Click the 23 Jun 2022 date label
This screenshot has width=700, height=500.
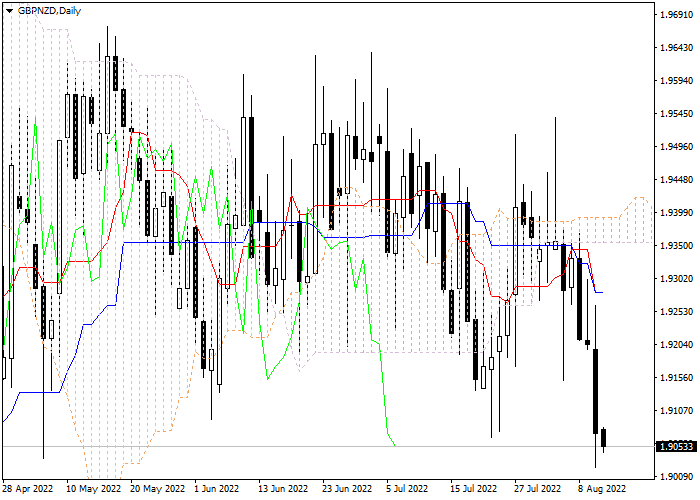click(x=347, y=489)
